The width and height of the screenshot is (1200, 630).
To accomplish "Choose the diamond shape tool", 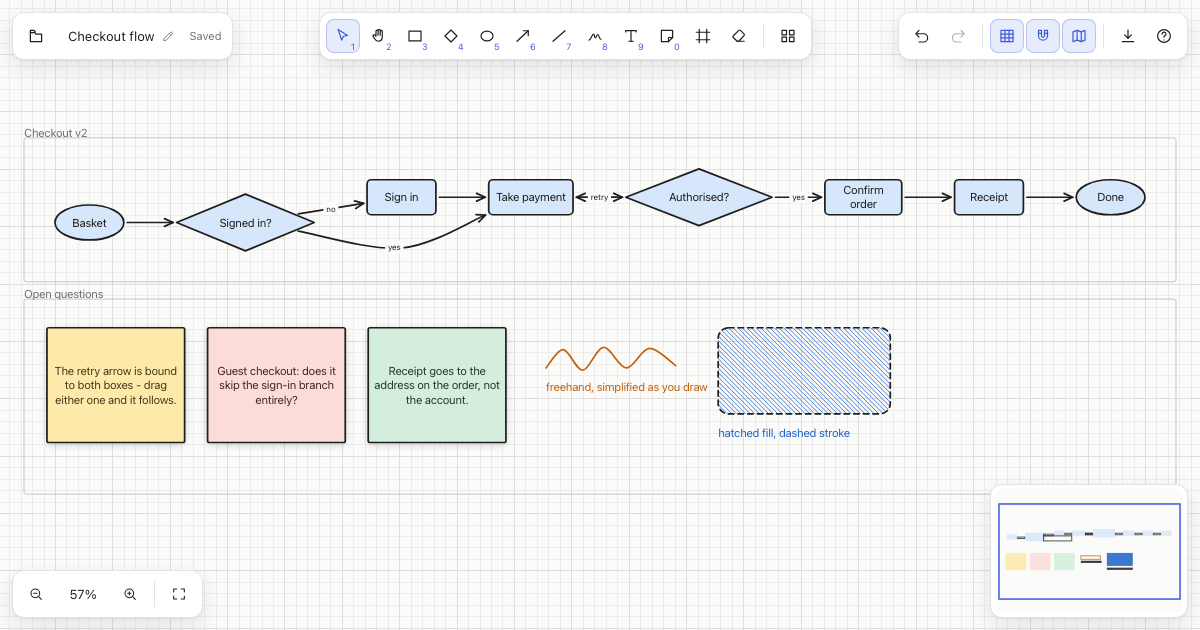I will (x=451, y=36).
